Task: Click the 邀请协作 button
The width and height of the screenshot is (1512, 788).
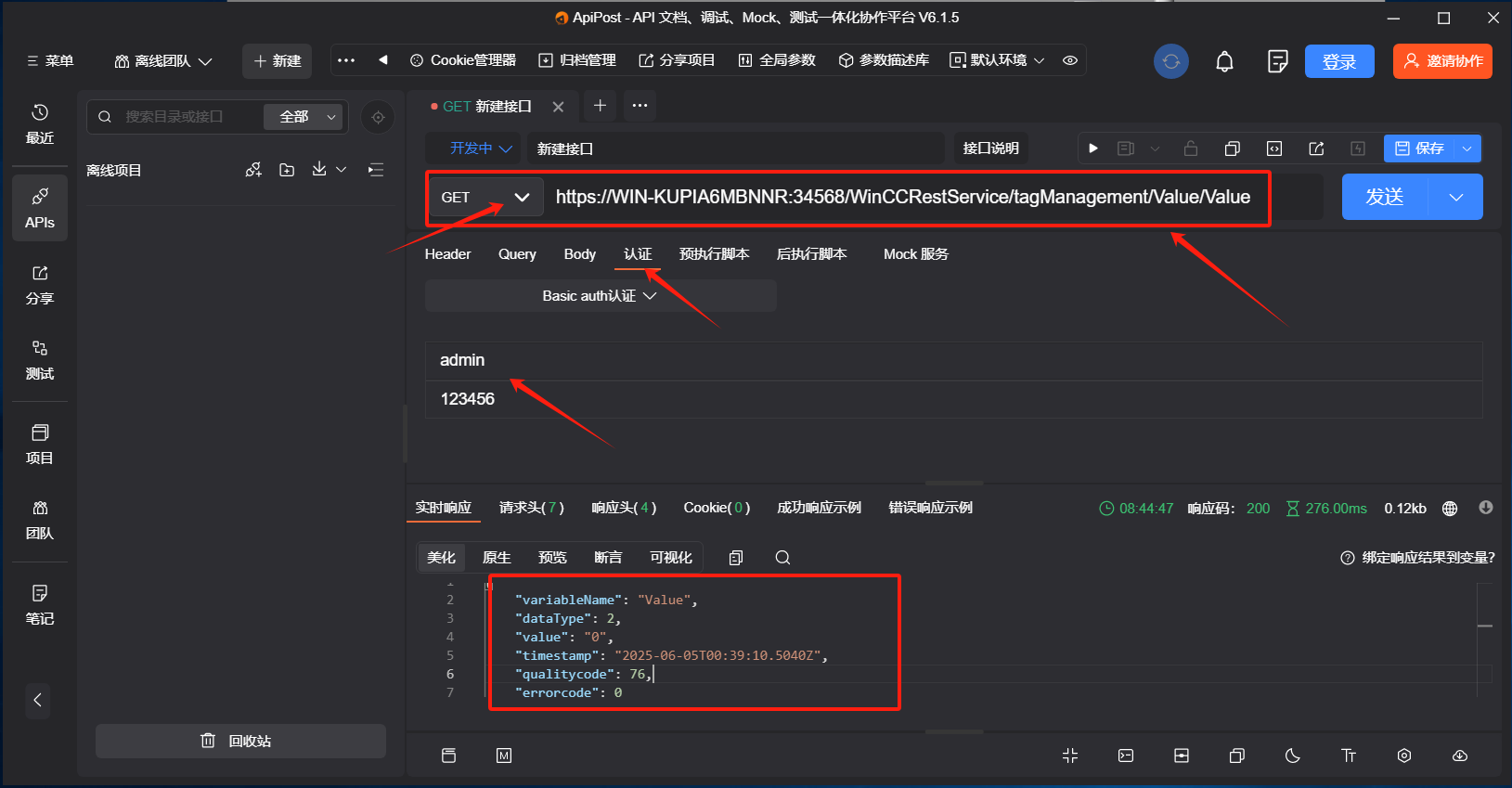Action: [1442, 61]
